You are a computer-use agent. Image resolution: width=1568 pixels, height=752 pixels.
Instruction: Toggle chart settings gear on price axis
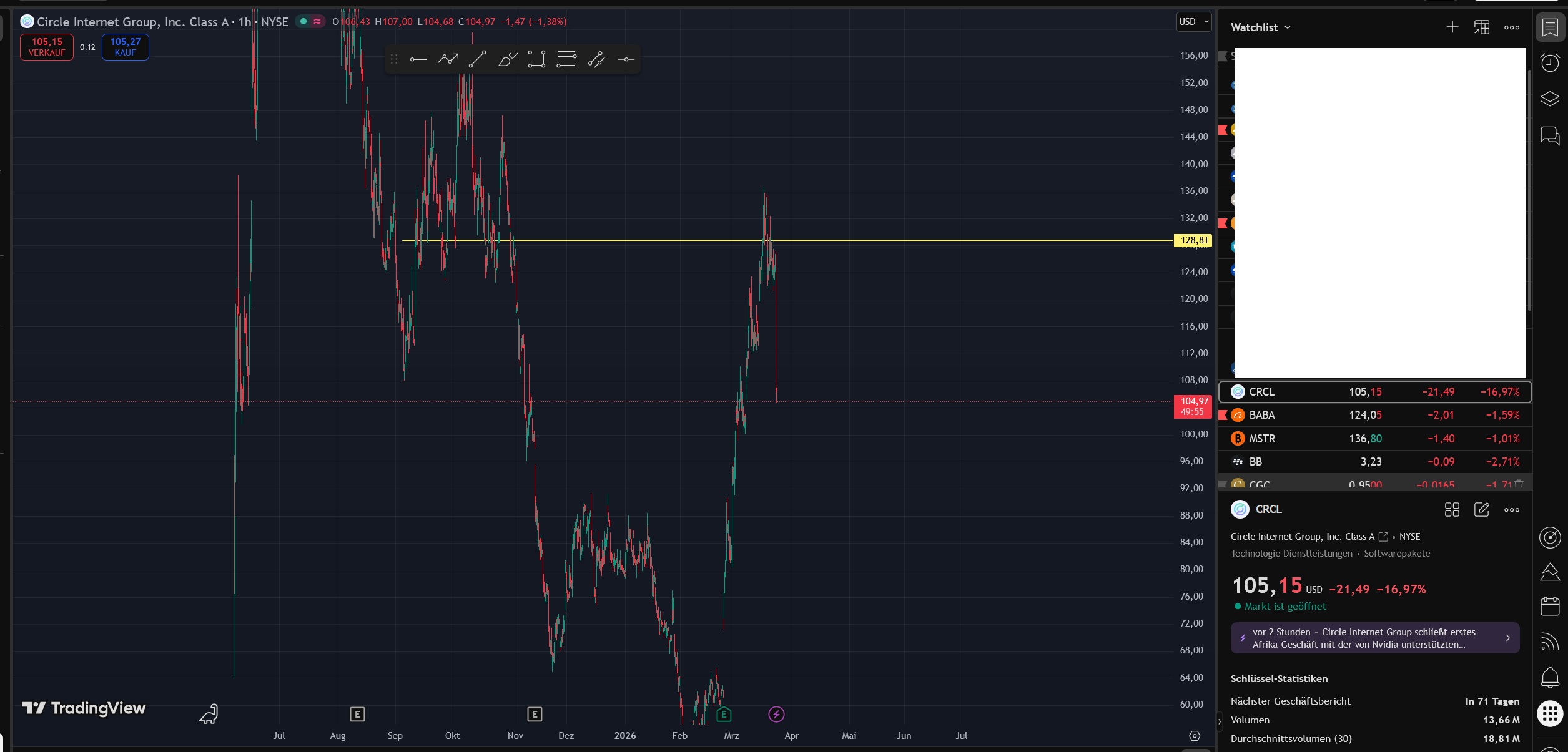(x=1194, y=736)
